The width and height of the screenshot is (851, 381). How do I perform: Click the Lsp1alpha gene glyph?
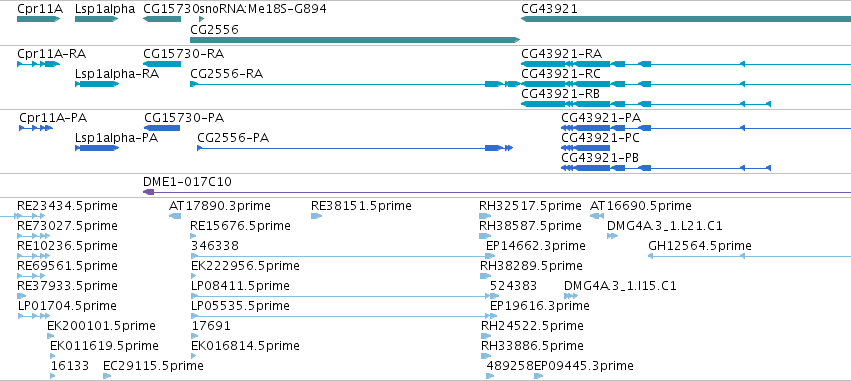(x=96, y=19)
